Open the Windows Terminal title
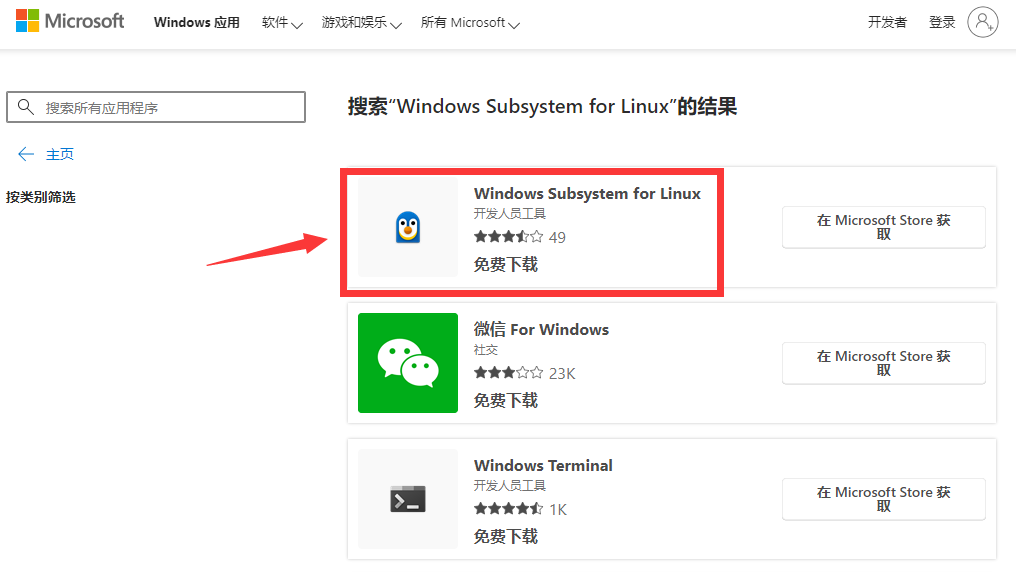This screenshot has width=1016, height=572. (543, 466)
